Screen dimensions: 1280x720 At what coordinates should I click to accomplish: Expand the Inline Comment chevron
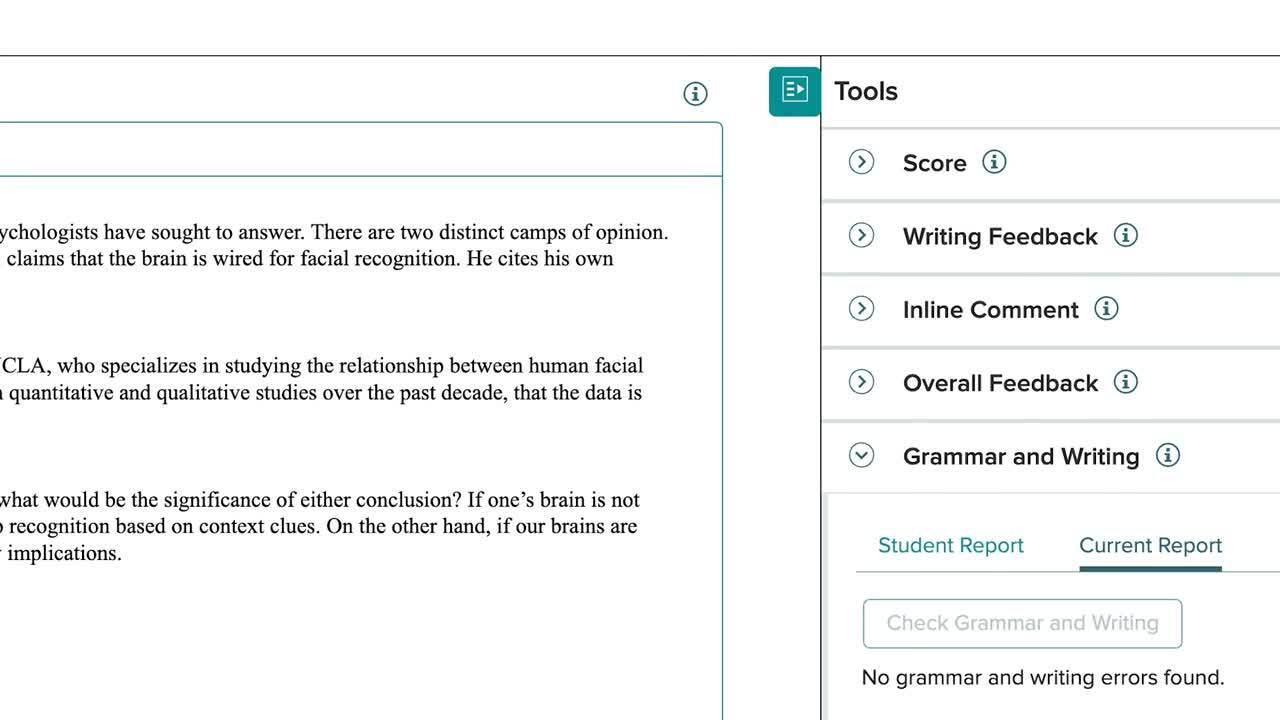click(x=861, y=309)
